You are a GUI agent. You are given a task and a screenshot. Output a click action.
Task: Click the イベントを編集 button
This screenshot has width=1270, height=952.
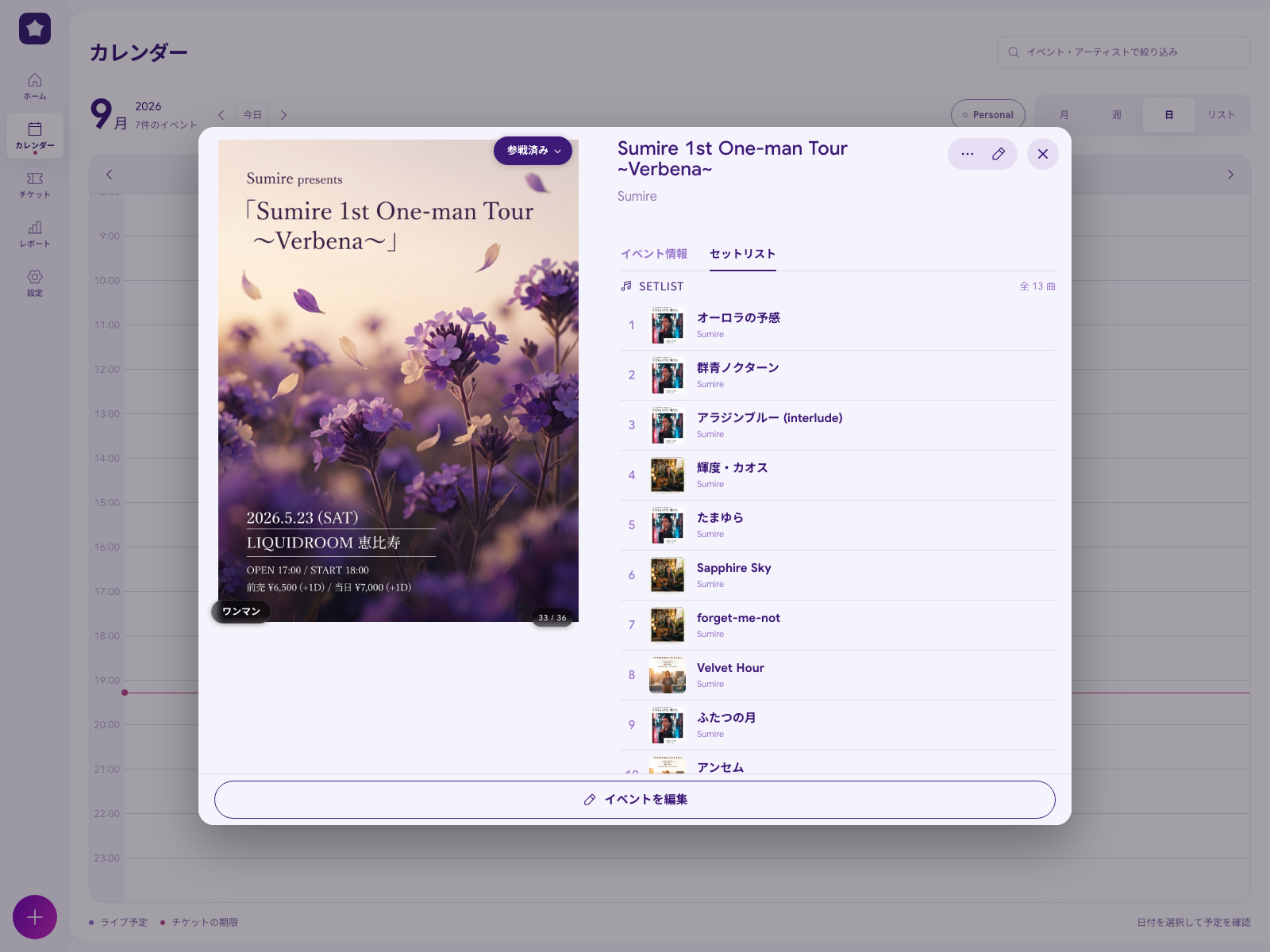pyautogui.click(x=635, y=800)
